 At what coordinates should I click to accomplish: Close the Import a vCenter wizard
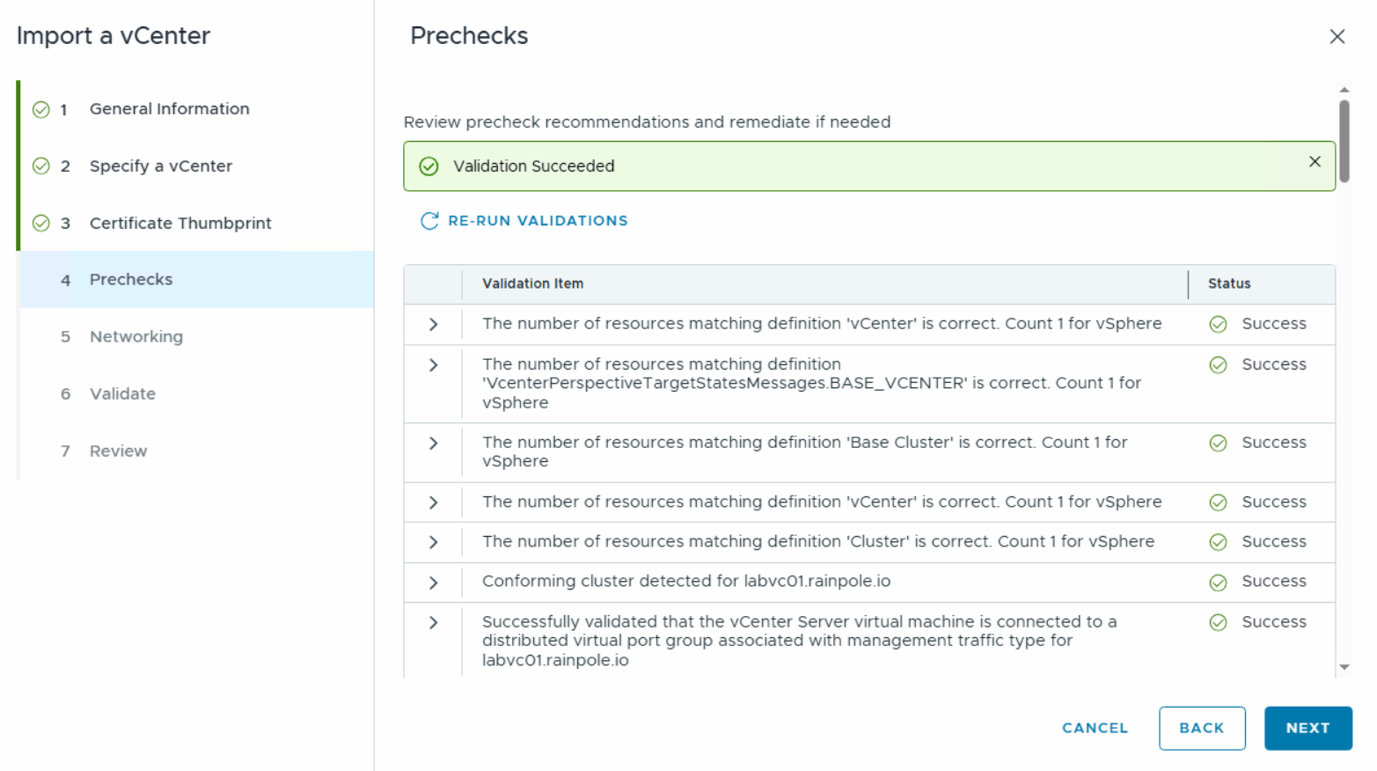coord(1337,37)
